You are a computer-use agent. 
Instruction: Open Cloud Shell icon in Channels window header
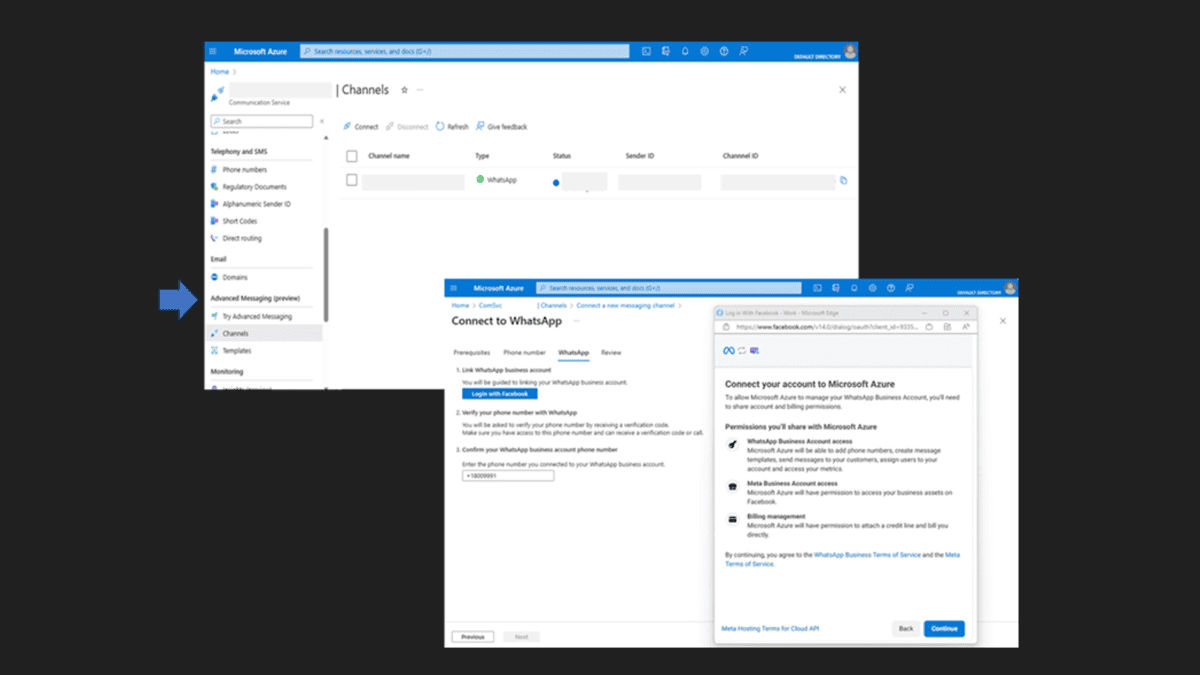(x=647, y=51)
